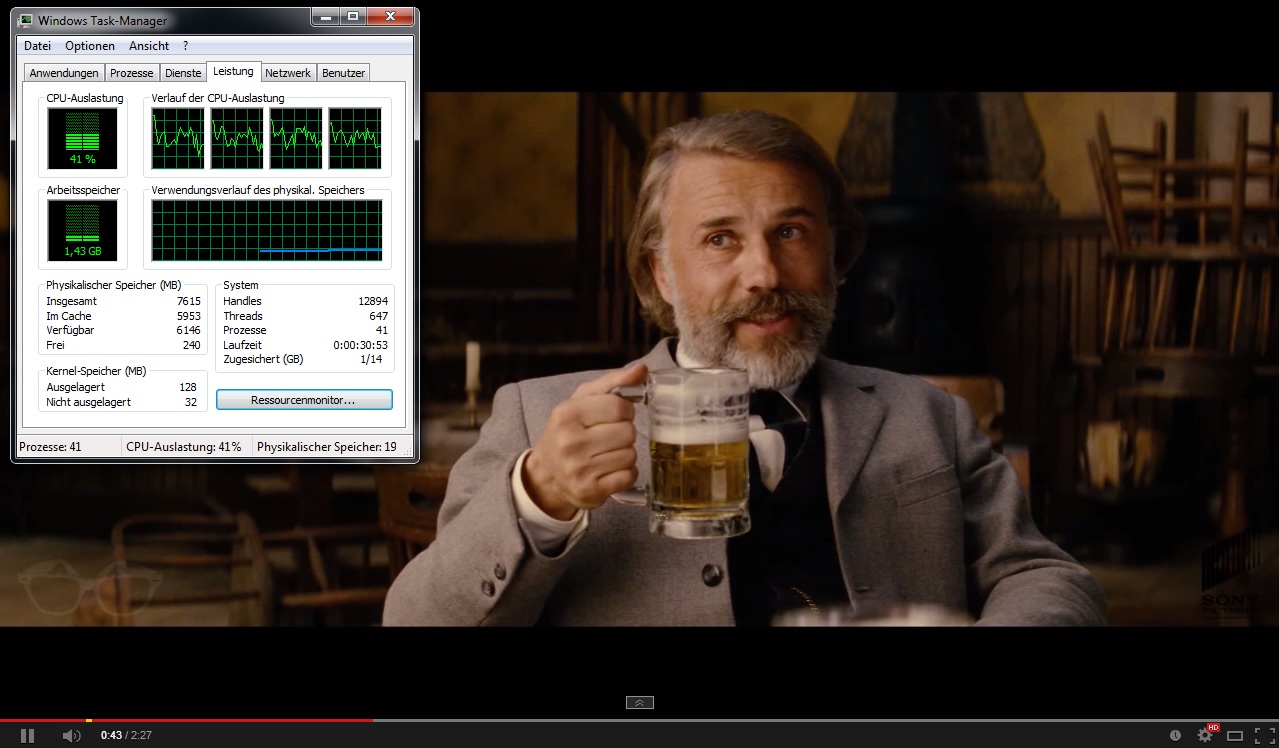The height and width of the screenshot is (748, 1279).
Task: Click the Ausgelagert value 128
Action: (x=187, y=387)
